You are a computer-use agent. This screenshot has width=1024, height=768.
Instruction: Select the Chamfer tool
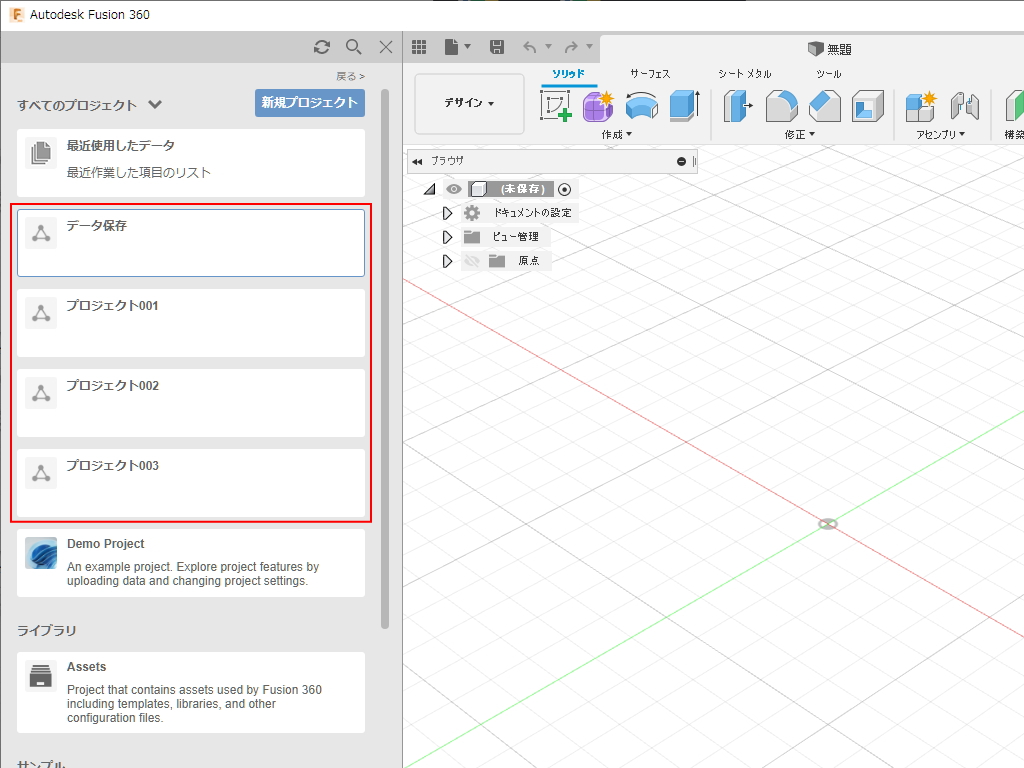(x=825, y=106)
